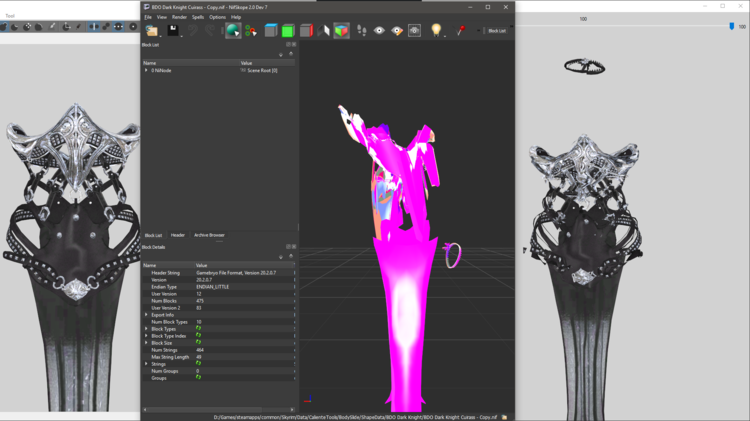Toggle X-mirror brush in background toolbar
This screenshot has height=421, width=750.
[x=94, y=27]
